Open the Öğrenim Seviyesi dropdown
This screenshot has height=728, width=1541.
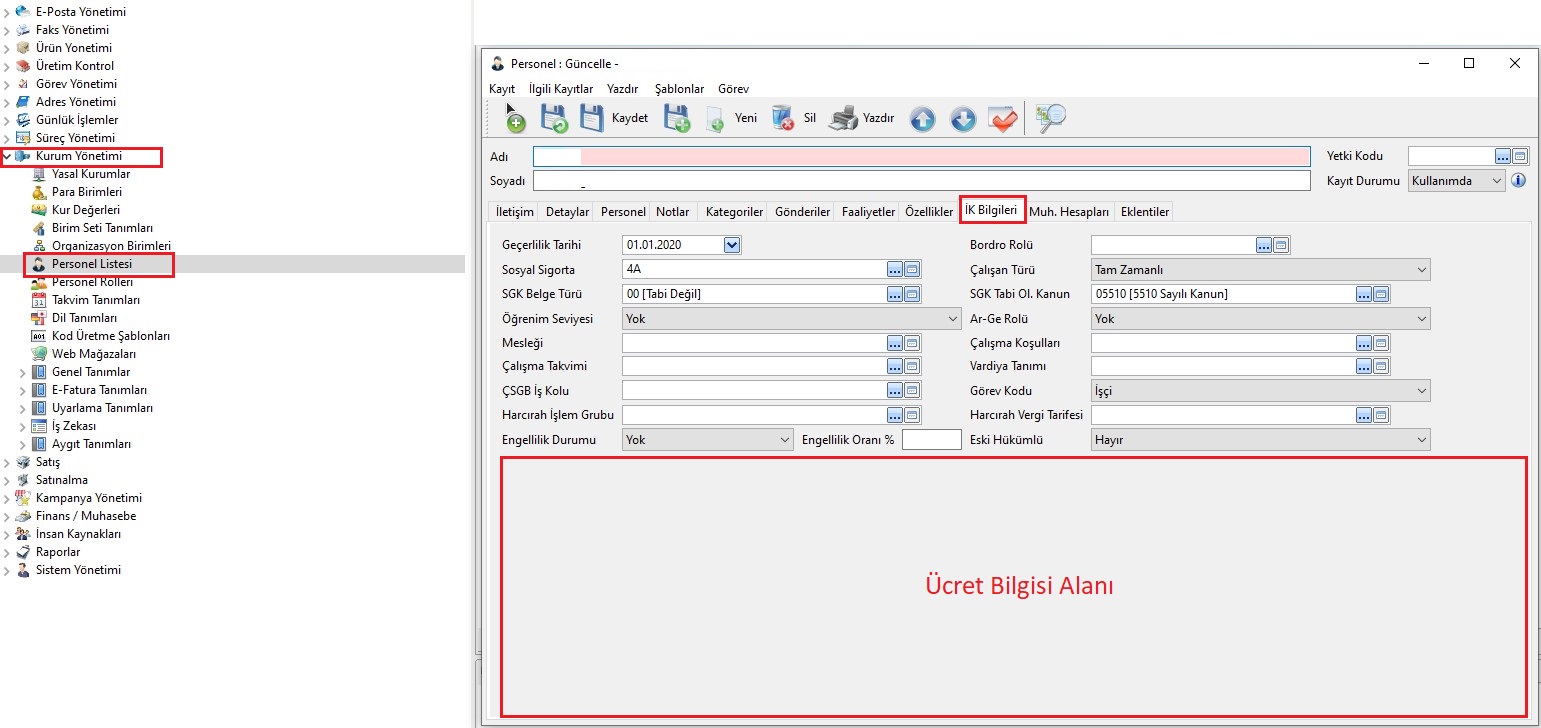click(951, 319)
